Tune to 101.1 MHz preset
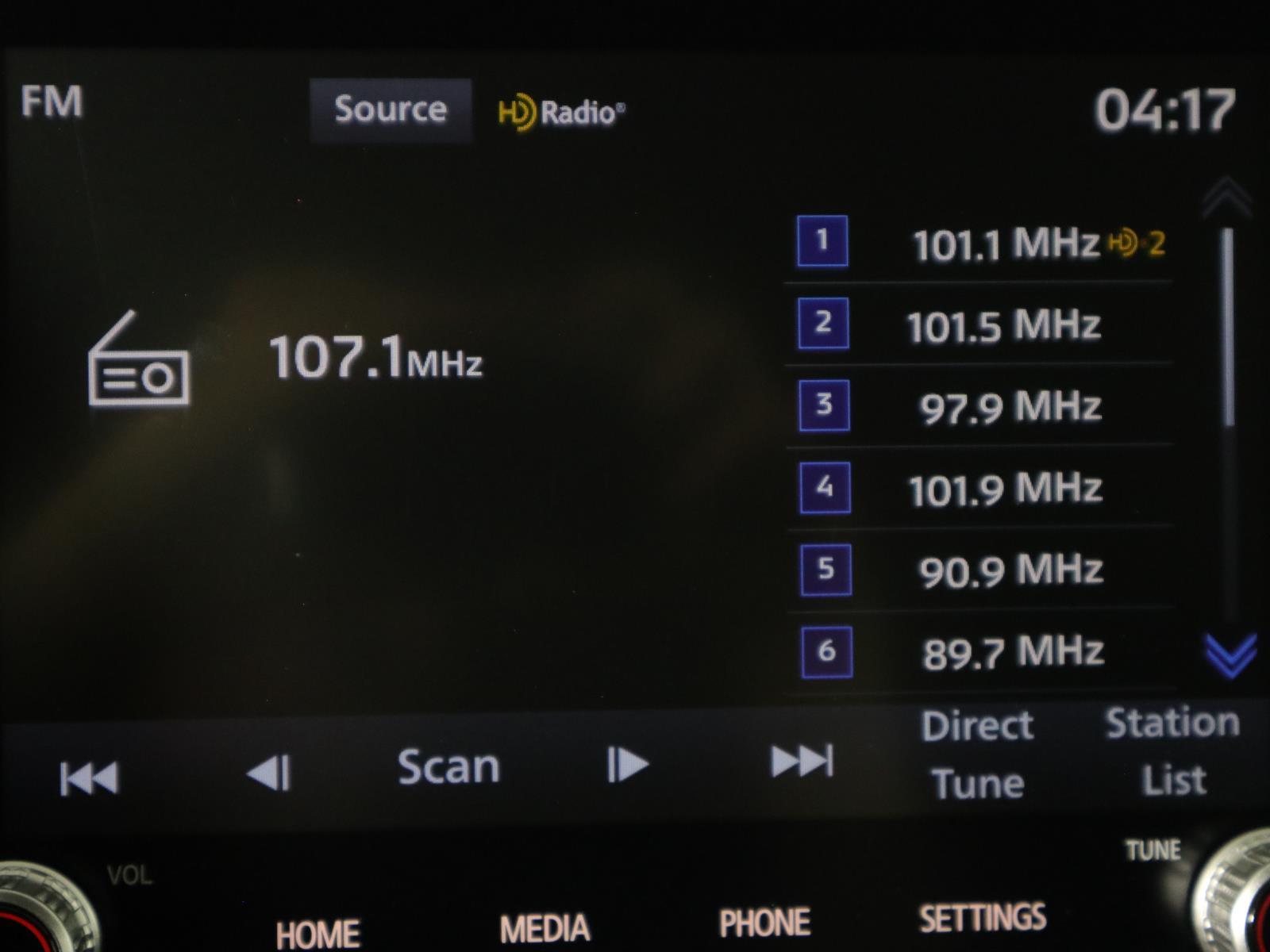Image resolution: width=1270 pixels, height=952 pixels. click(1006, 244)
